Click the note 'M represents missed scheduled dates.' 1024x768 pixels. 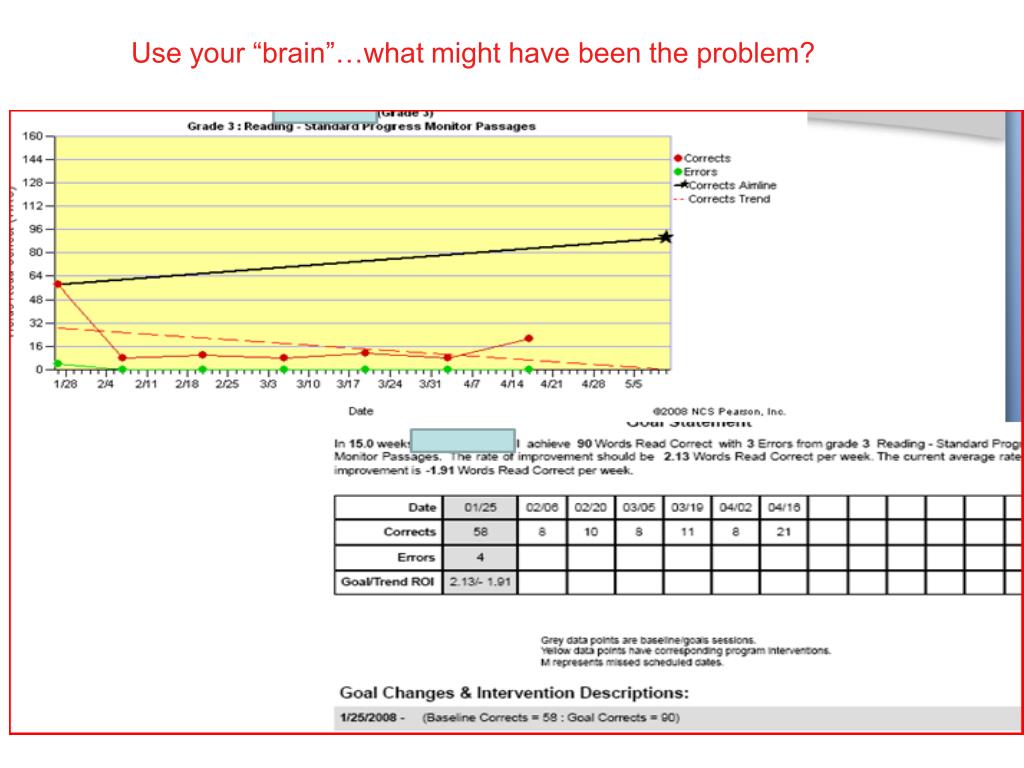pos(632,662)
